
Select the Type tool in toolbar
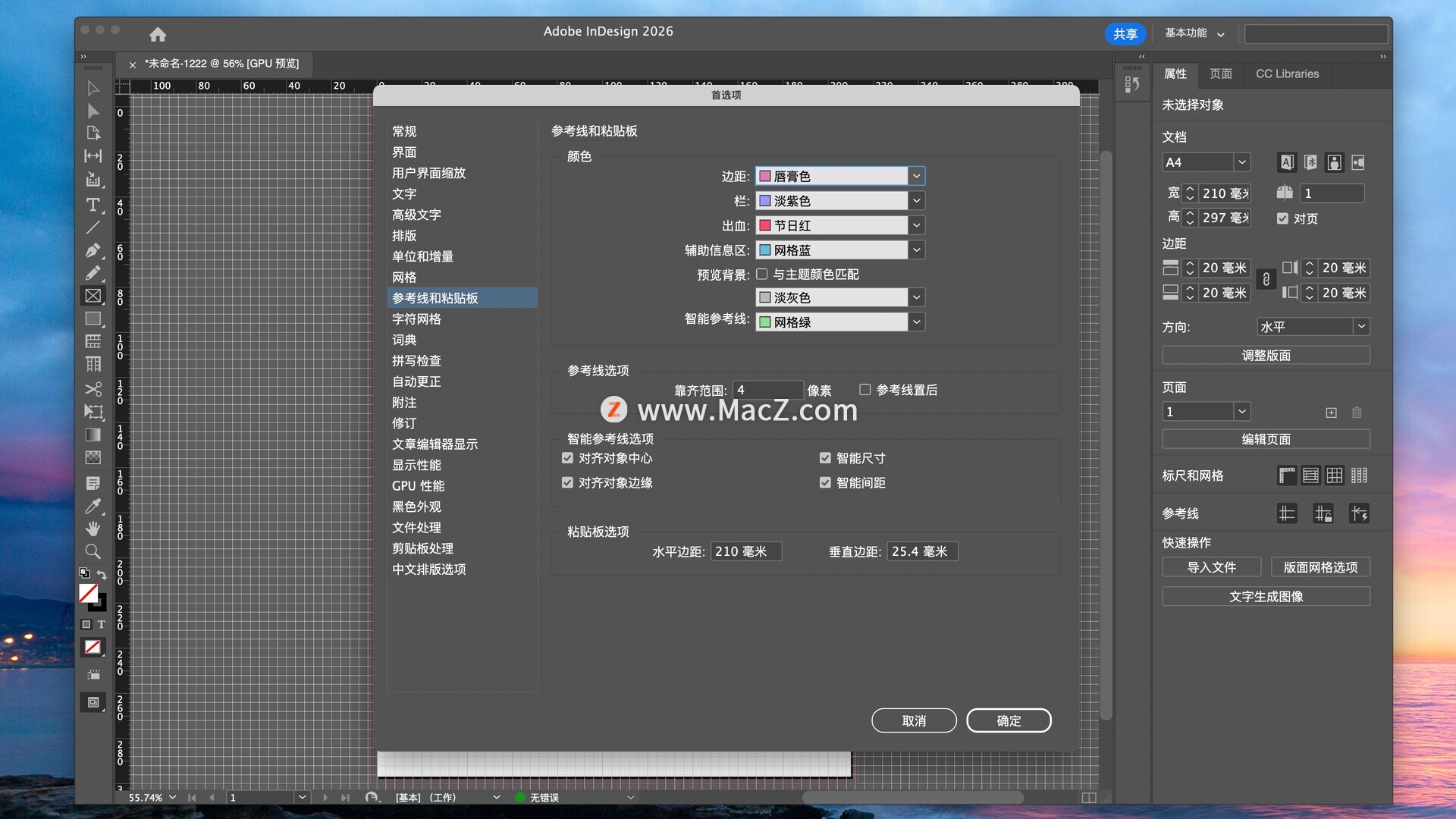point(93,205)
